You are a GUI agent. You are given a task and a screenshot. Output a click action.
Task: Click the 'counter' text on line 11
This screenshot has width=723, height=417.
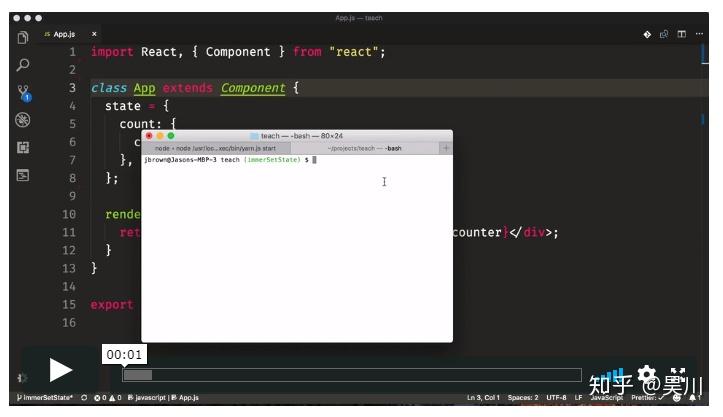coord(477,232)
